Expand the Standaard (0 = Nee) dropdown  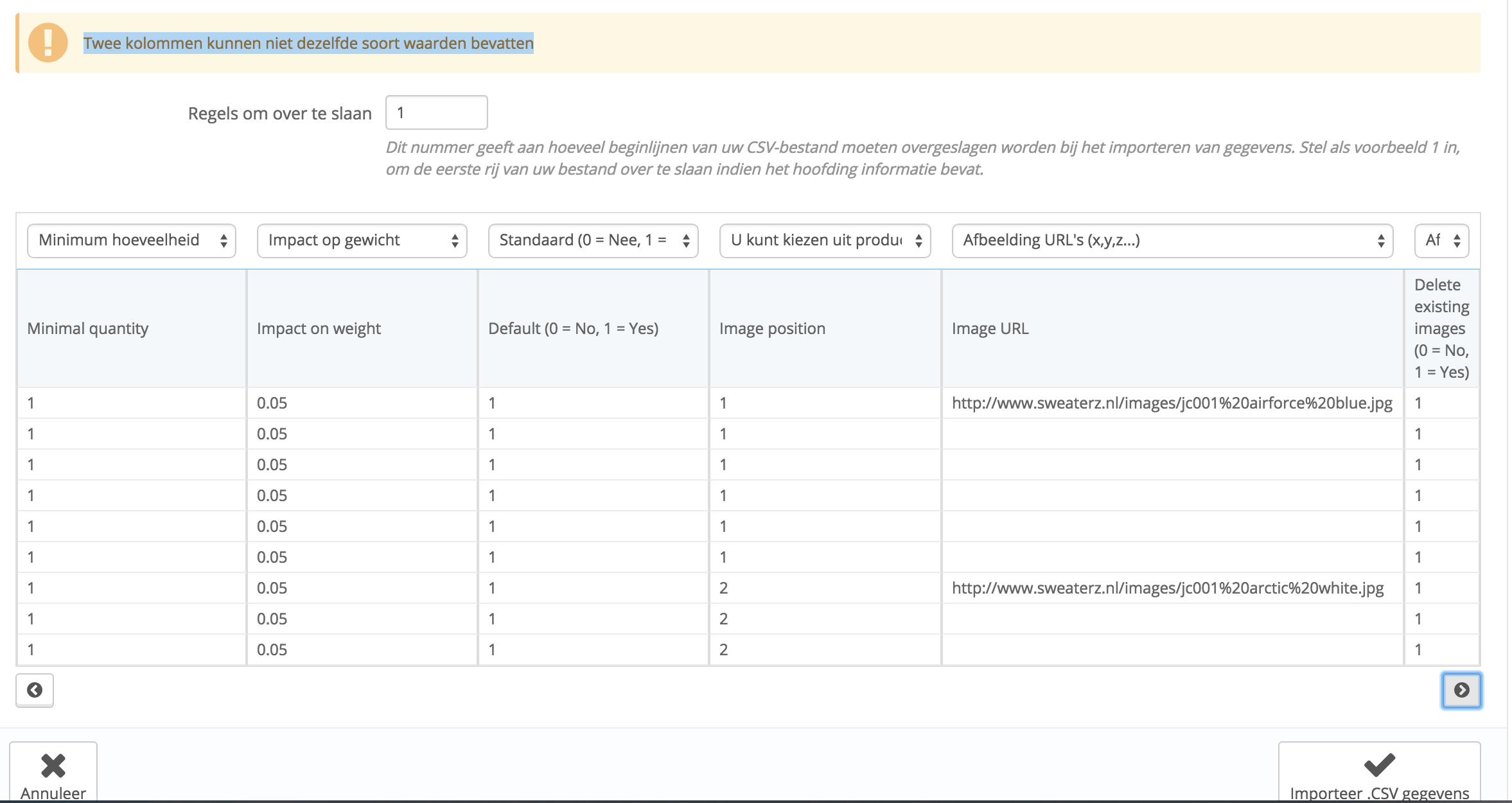(x=593, y=241)
